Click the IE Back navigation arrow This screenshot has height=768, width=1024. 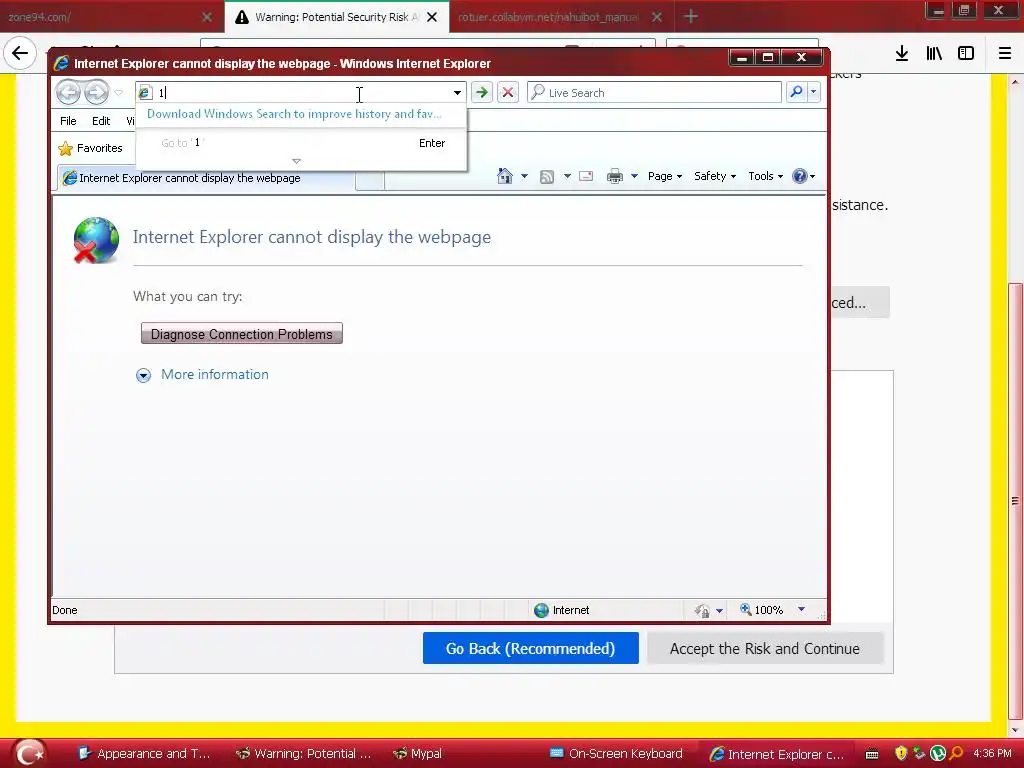pos(68,93)
